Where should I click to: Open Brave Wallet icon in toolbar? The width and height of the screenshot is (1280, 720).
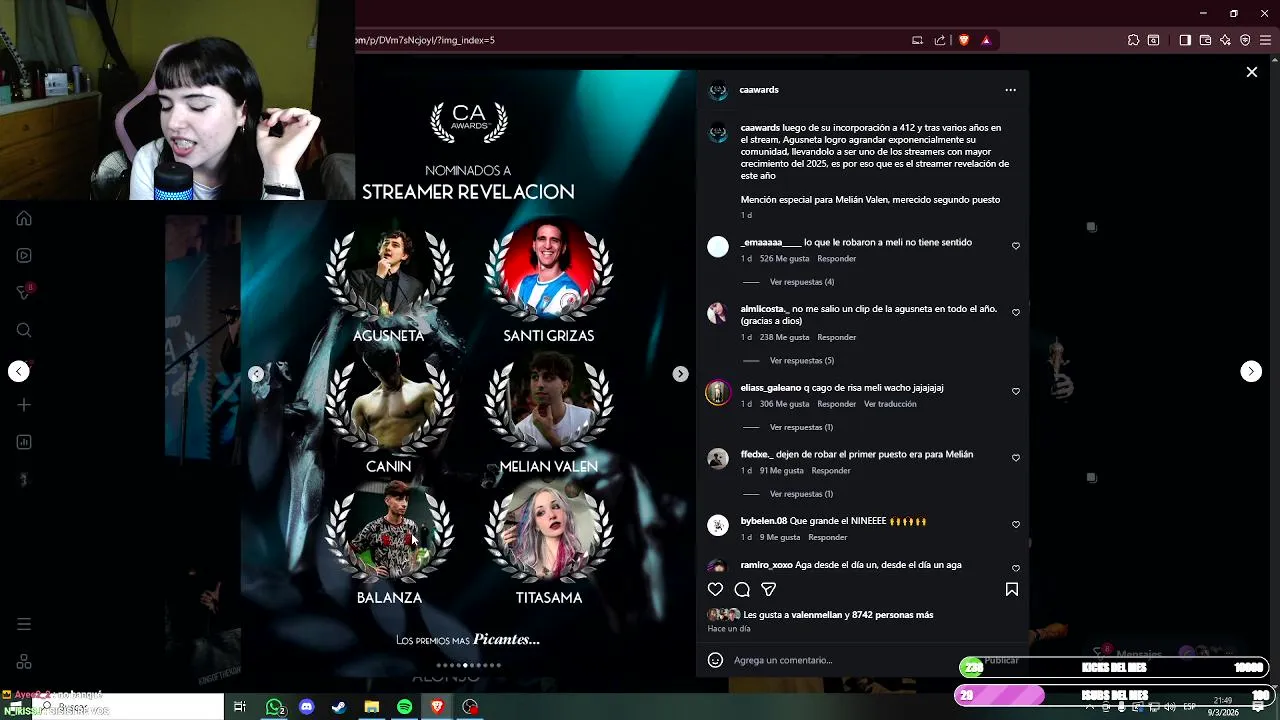point(1205,40)
